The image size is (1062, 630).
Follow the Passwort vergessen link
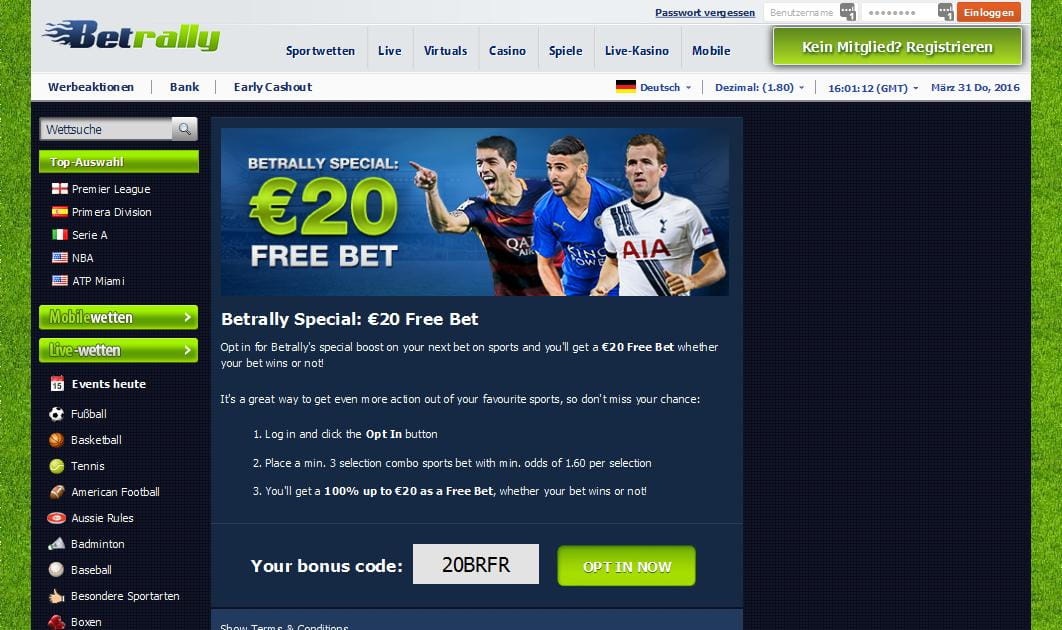click(x=705, y=12)
